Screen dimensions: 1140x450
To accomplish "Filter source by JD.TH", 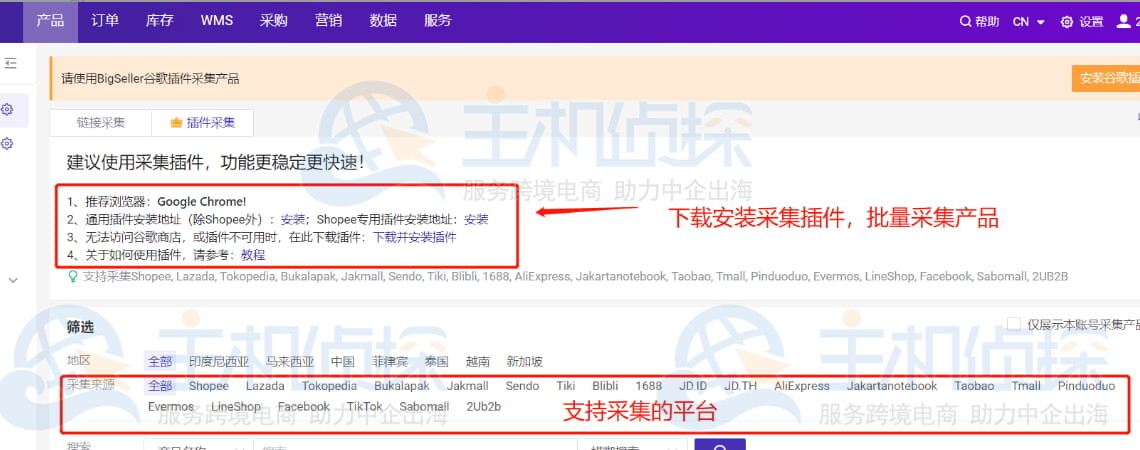I will 740,386.
